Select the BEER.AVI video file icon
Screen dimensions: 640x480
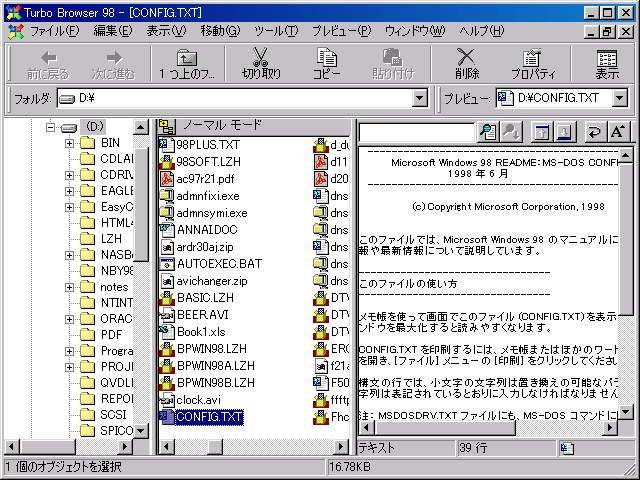[166, 315]
